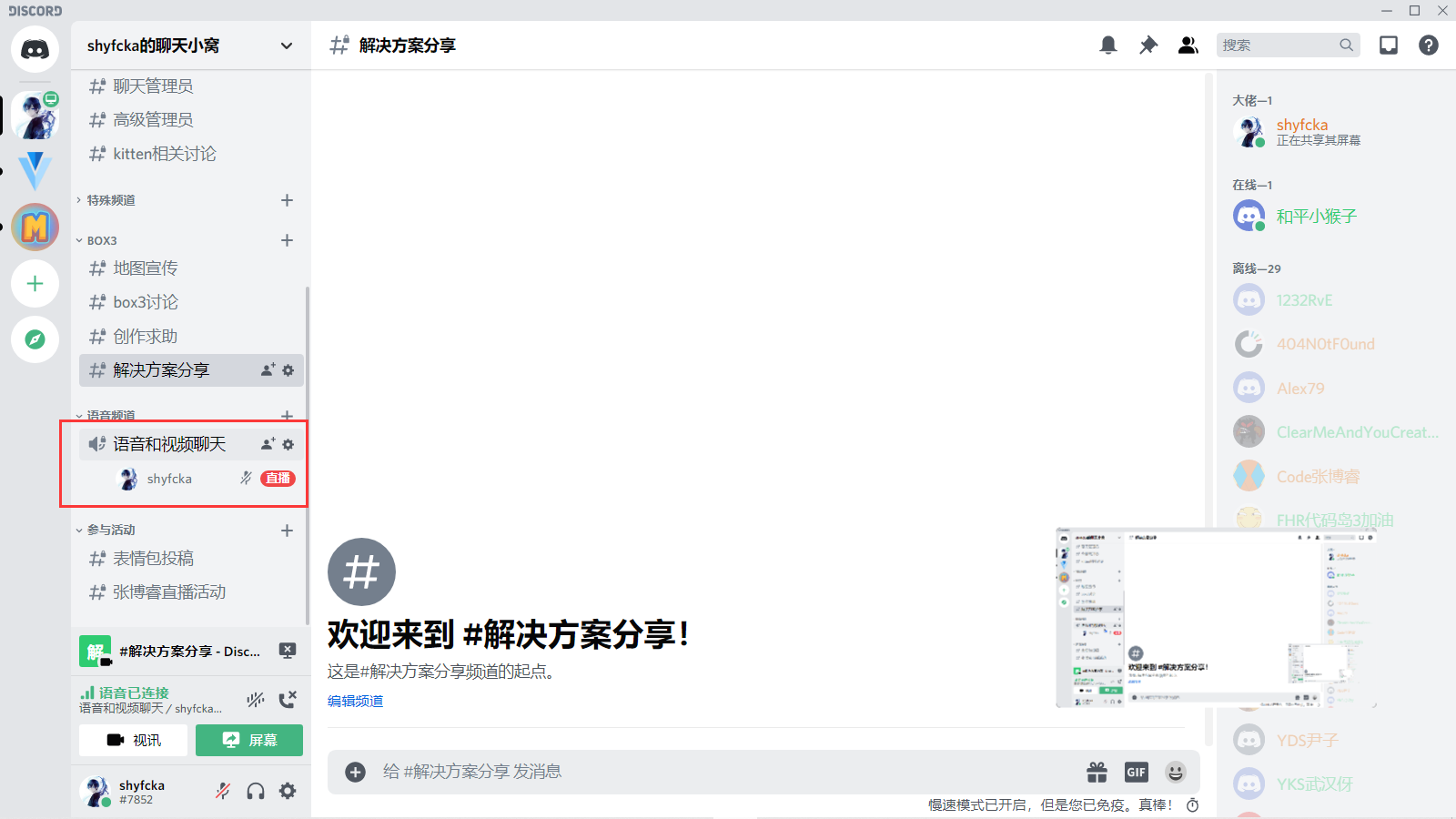Click the red 直播 live badge
Screen dimensions: 1456x819
(278, 479)
